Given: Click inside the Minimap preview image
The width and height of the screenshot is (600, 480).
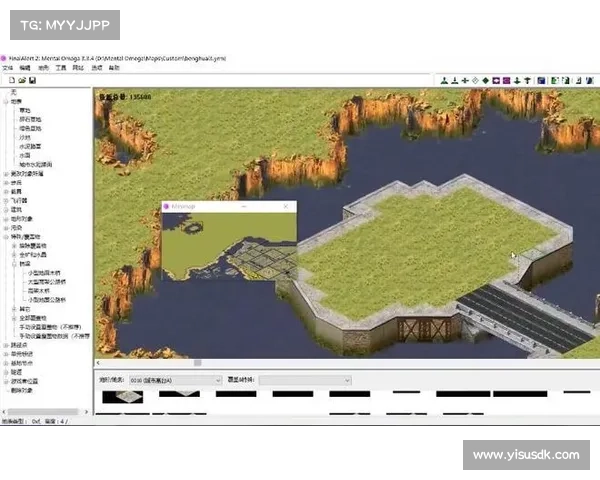Looking at the screenshot, I should [229, 247].
